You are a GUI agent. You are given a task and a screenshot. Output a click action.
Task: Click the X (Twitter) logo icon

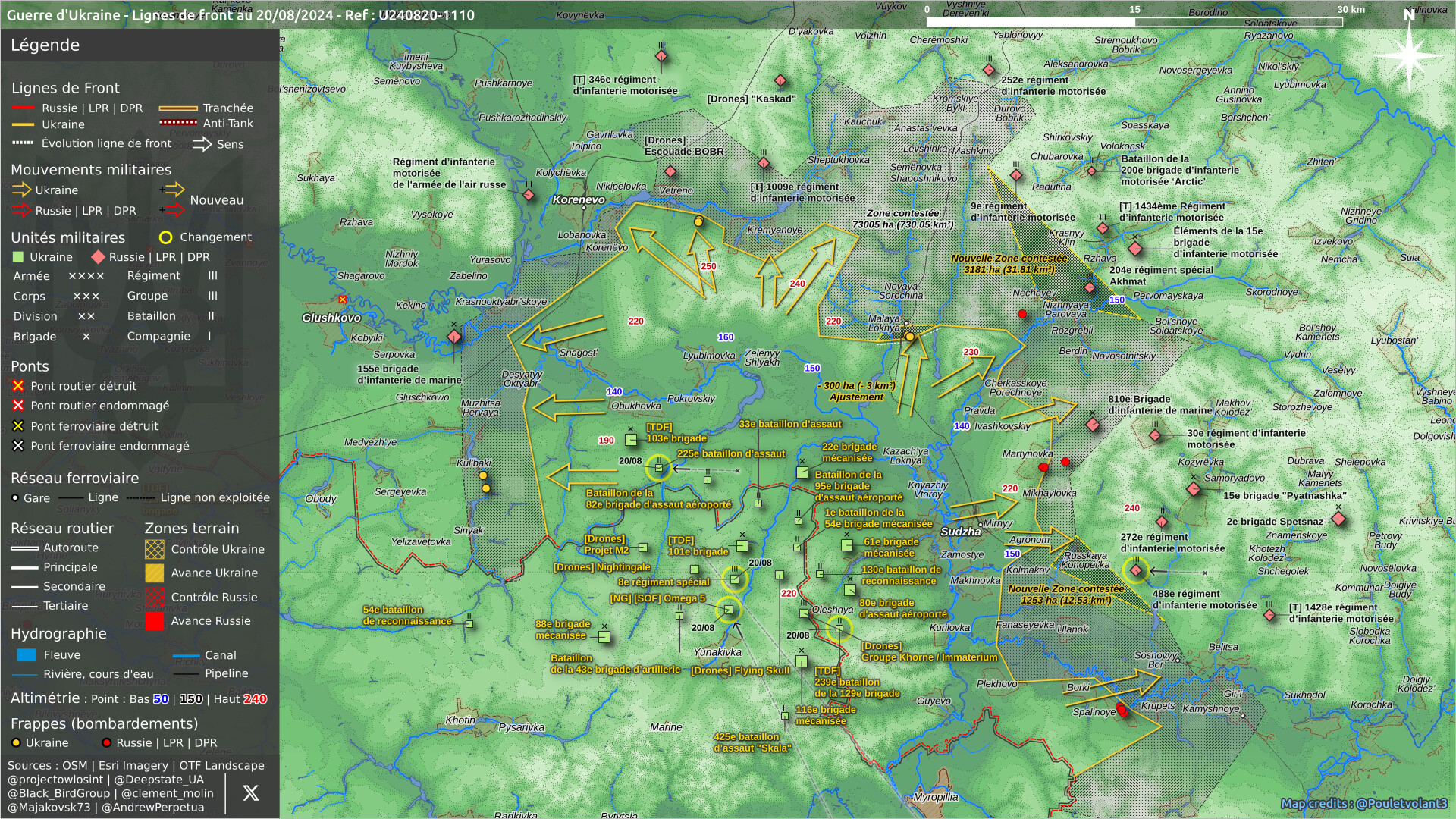coord(250,793)
